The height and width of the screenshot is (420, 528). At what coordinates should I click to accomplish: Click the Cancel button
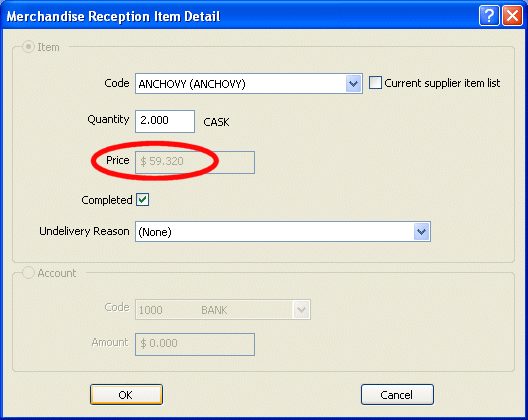pyautogui.click(x=397, y=394)
